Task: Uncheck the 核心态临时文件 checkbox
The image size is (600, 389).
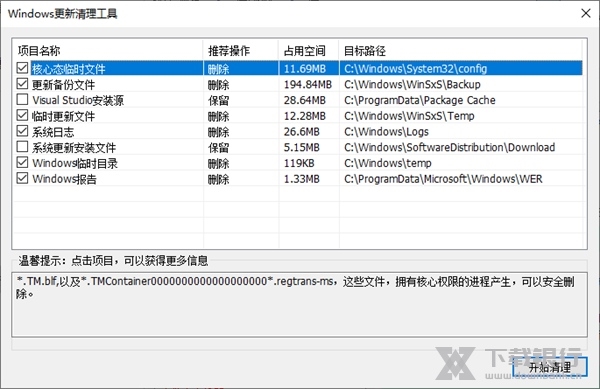Action: (x=22, y=68)
